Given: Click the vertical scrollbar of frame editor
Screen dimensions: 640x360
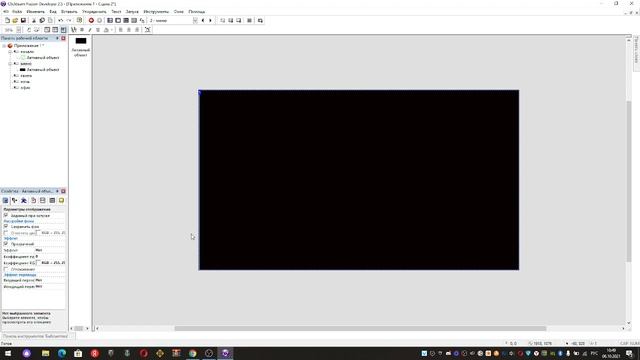Looking at the screenshot, I should click(629, 181).
